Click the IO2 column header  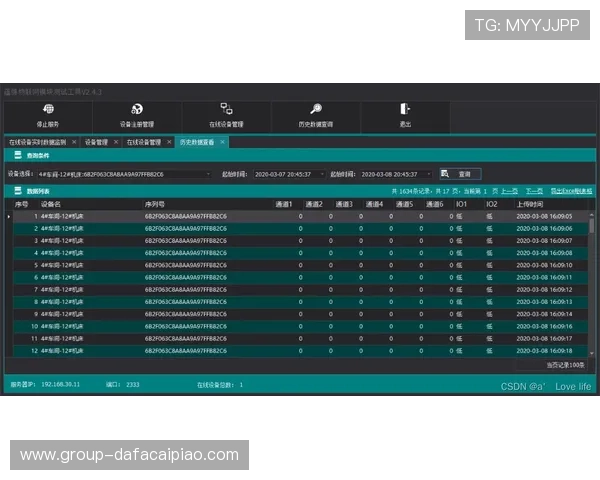coord(492,204)
